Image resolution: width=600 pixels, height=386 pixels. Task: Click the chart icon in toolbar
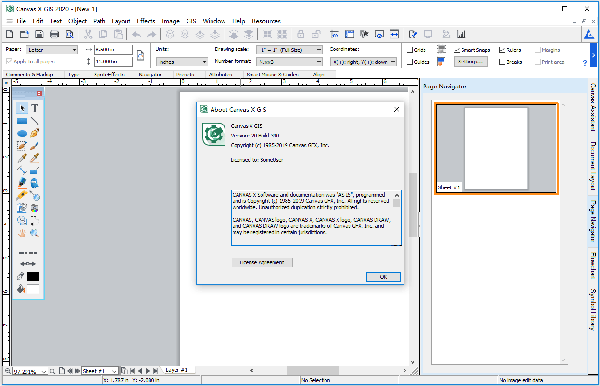tap(461, 34)
